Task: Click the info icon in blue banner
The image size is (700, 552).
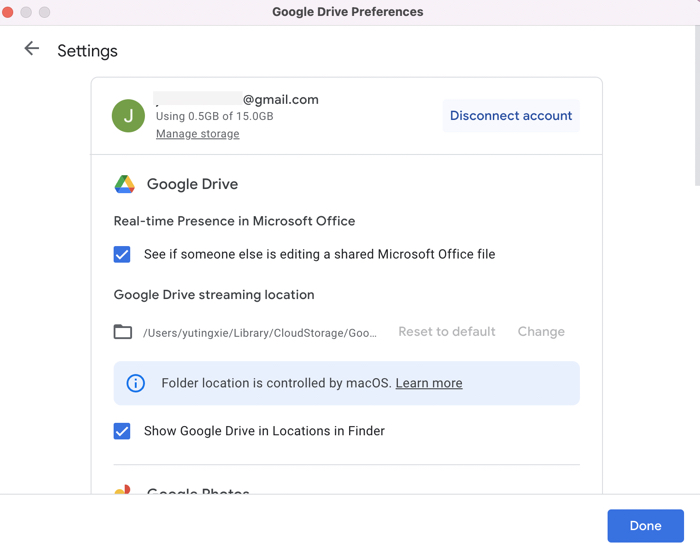Action: point(136,383)
